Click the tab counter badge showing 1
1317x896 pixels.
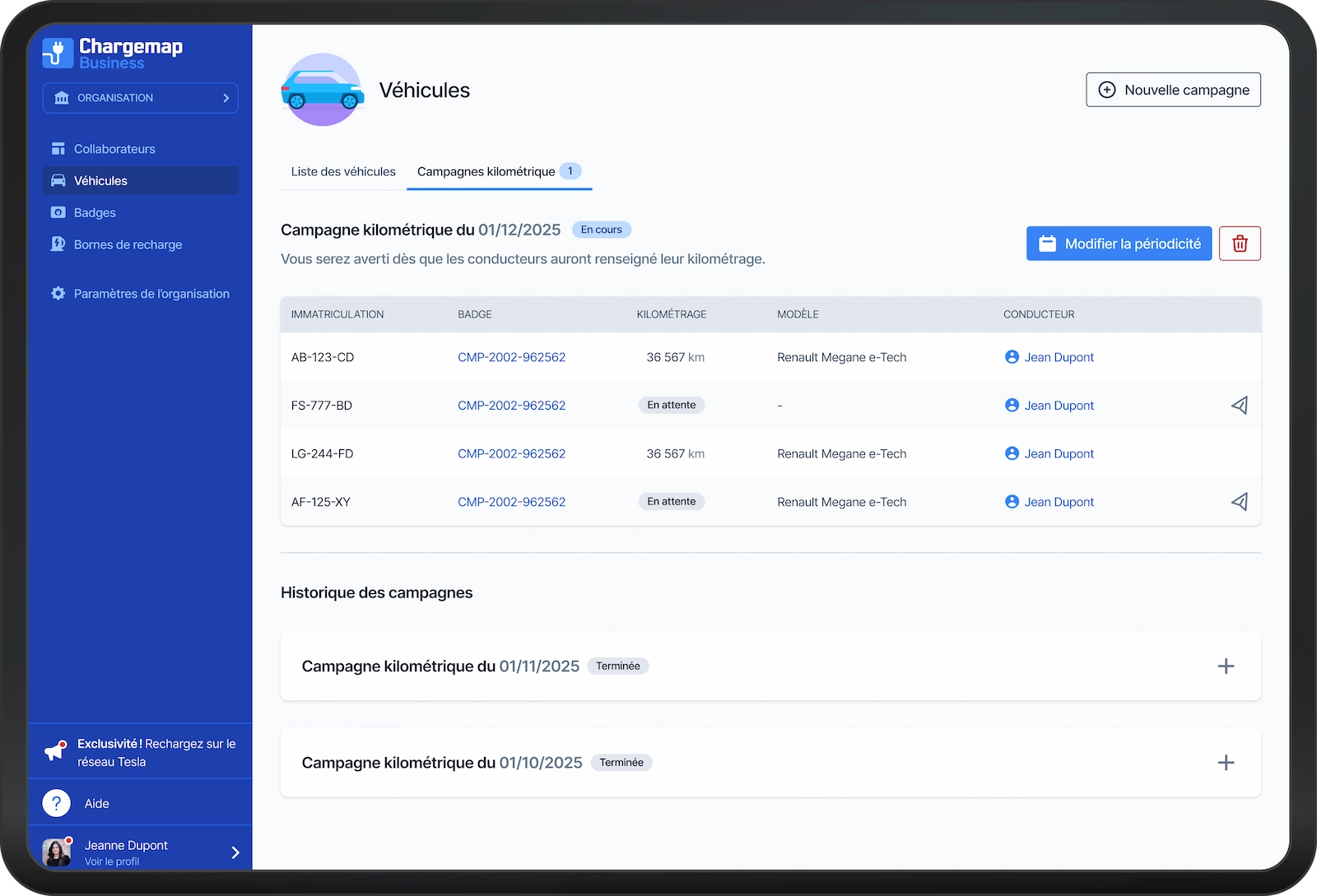570,171
